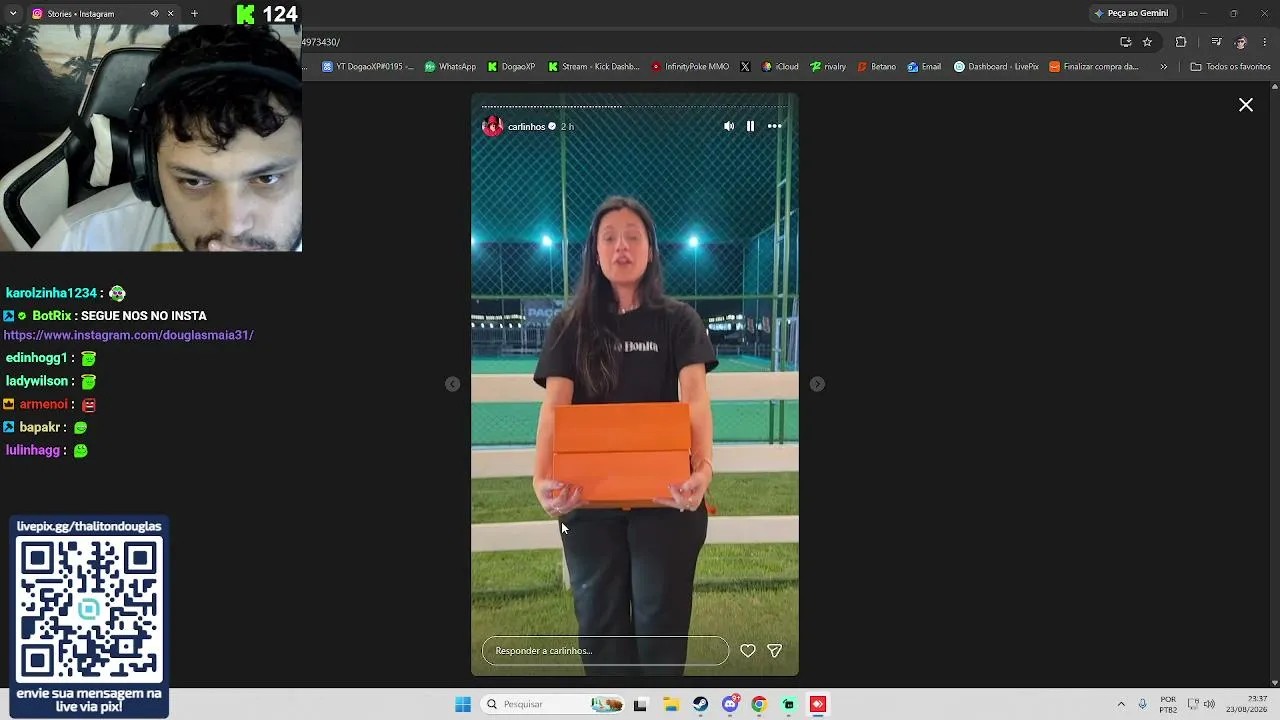Viewport: 1280px width, 720px height.
Task: Go to the previous story
Action: 453,384
